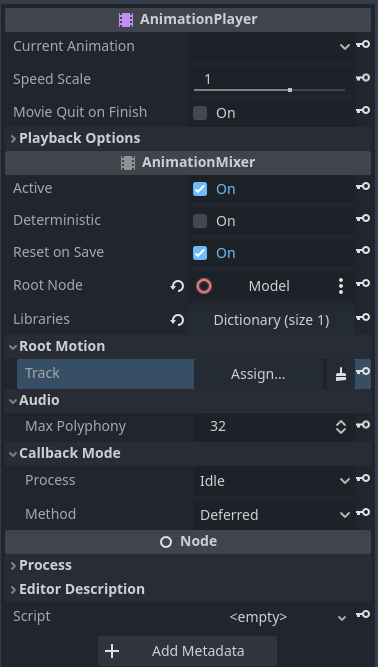Viewport: 378px width, 667px height.
Task: Enable the Movie Quit on Finish checkbox
Action: 200,113
